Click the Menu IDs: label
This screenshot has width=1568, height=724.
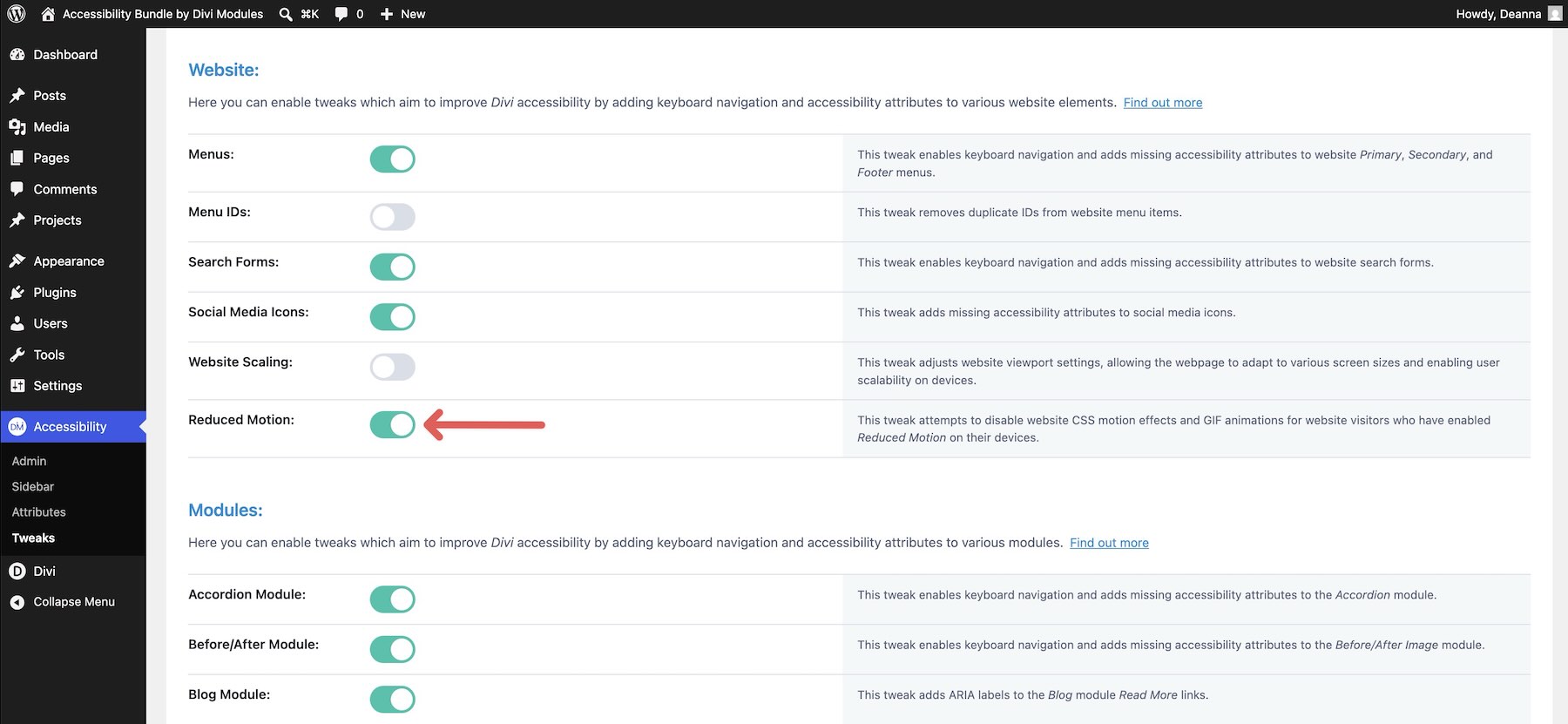pos(220,213)
